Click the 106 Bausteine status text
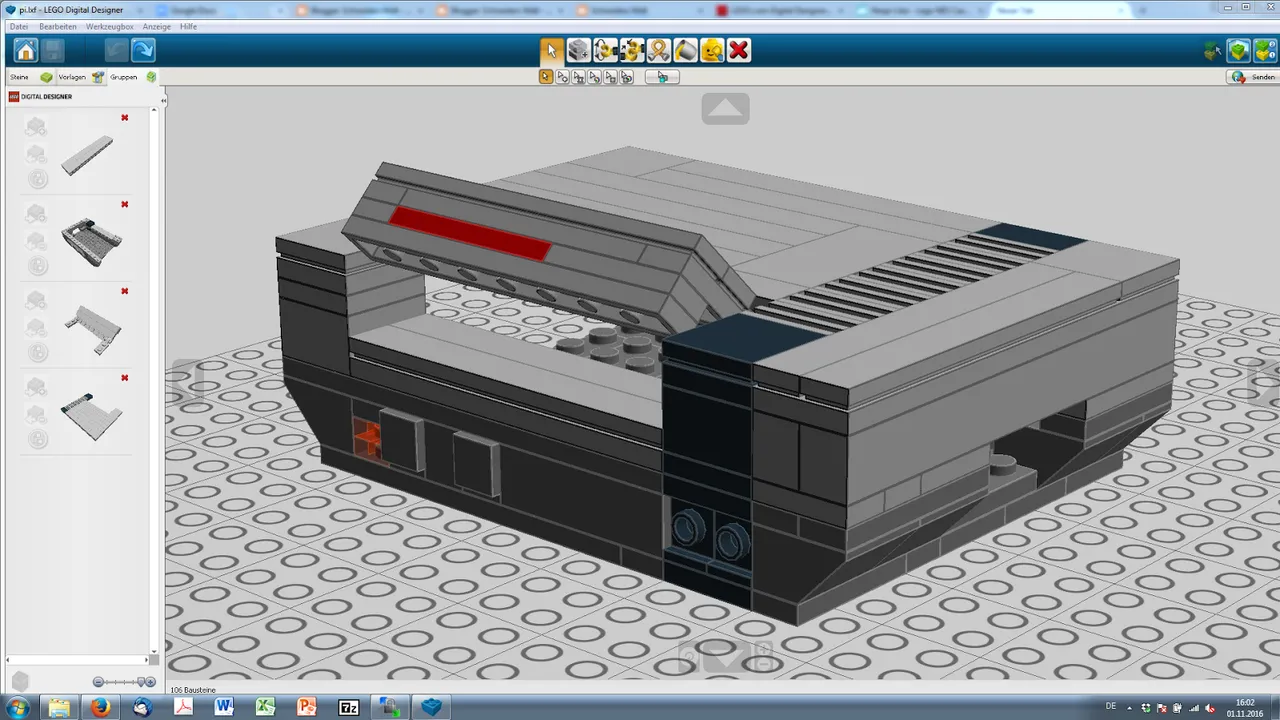 (192, 690)
